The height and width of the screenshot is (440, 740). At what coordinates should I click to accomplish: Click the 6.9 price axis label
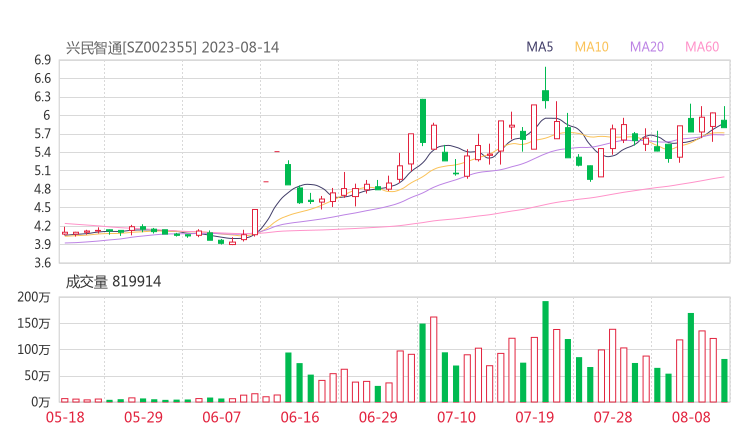pyautogui.click(x=42, y=60)
